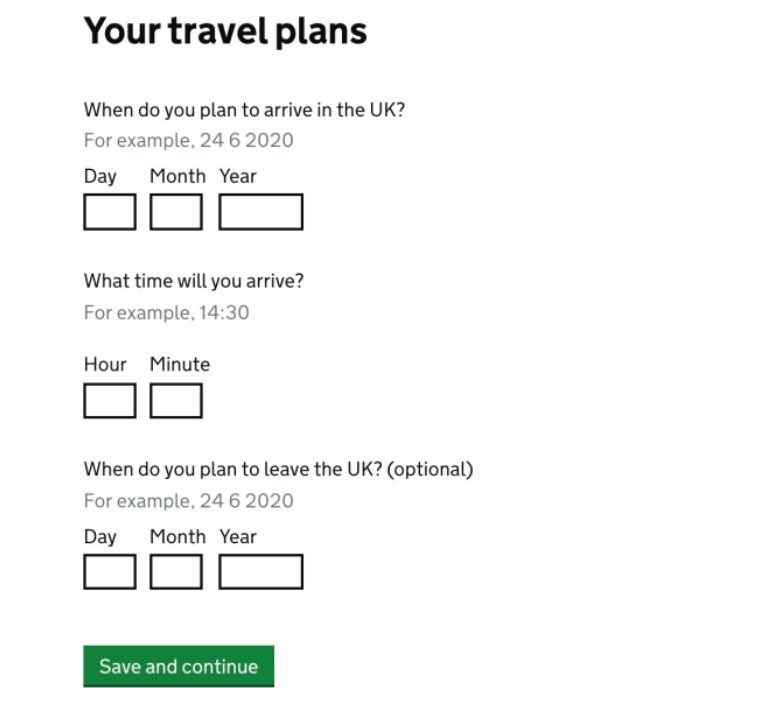
Task: Select the leave date Month input box
Action: point(176,572)
